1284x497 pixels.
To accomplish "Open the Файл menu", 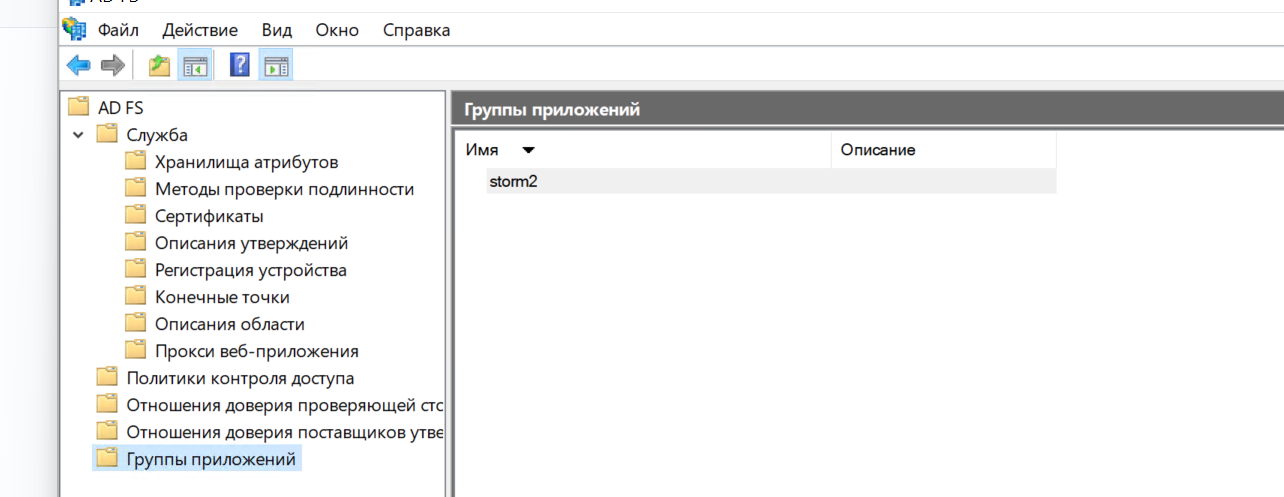I will click(118, 30).
